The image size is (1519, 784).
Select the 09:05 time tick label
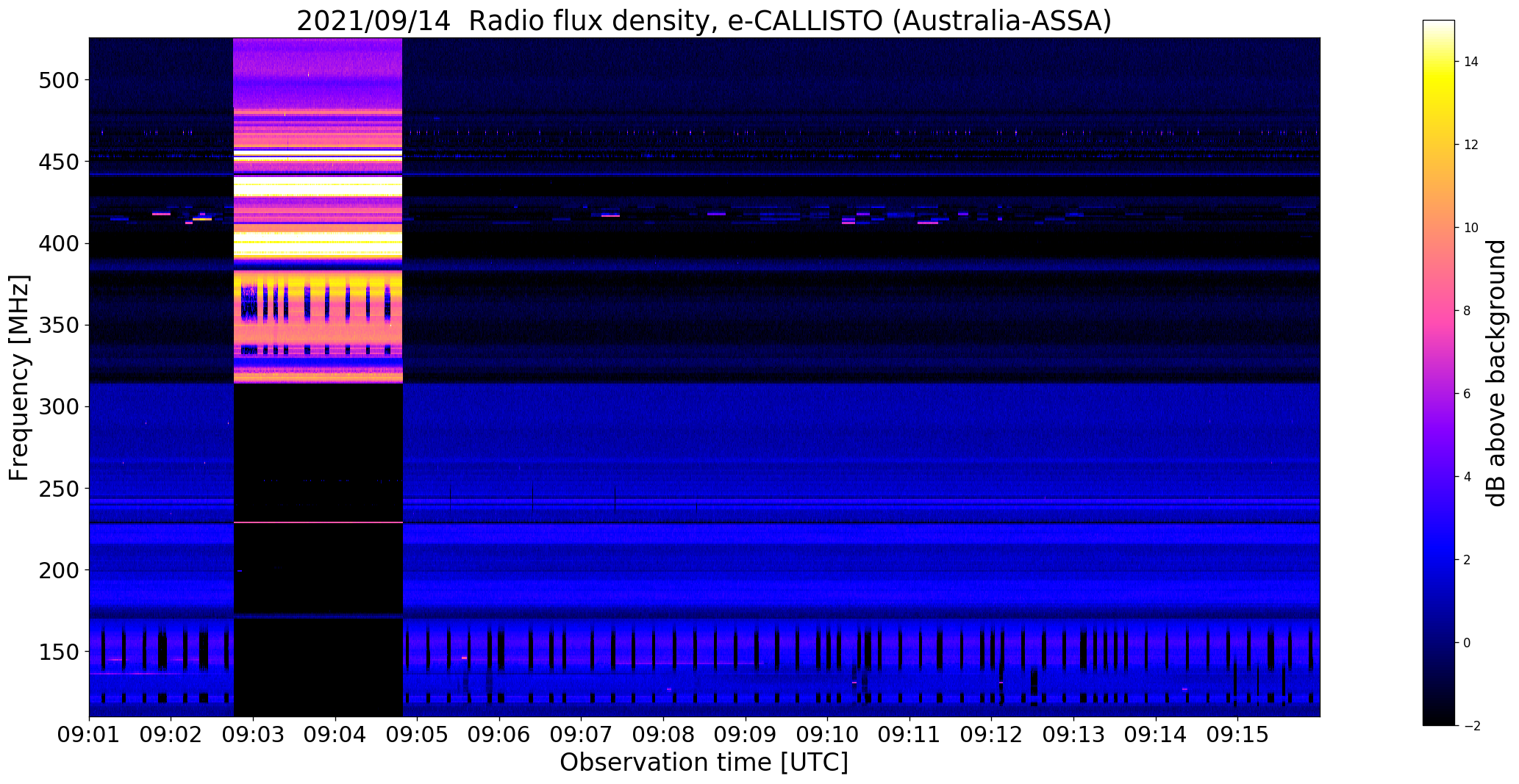(x=418, y=736)
